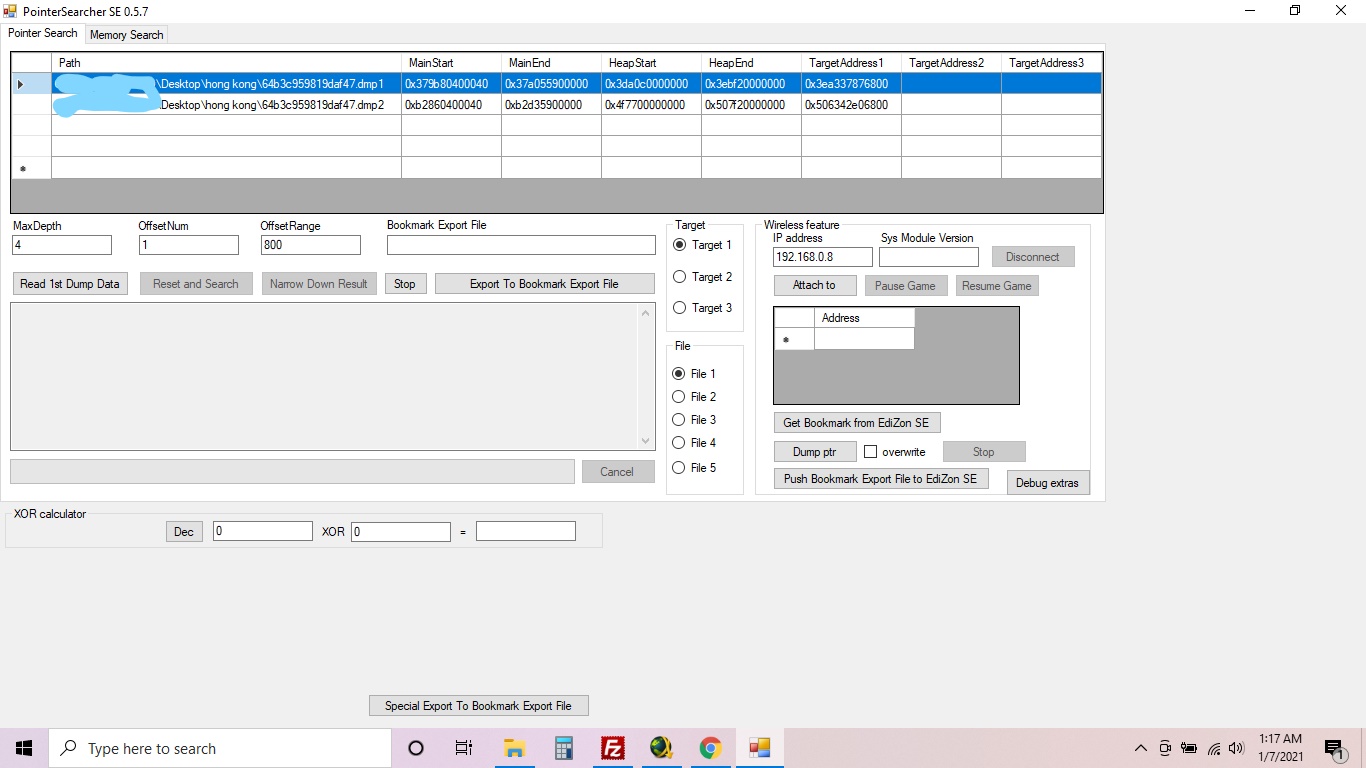Viewport: 1366px width, 768px height.
Task: Click the Meet Now tray icon
Action: tap(1165, 748)
